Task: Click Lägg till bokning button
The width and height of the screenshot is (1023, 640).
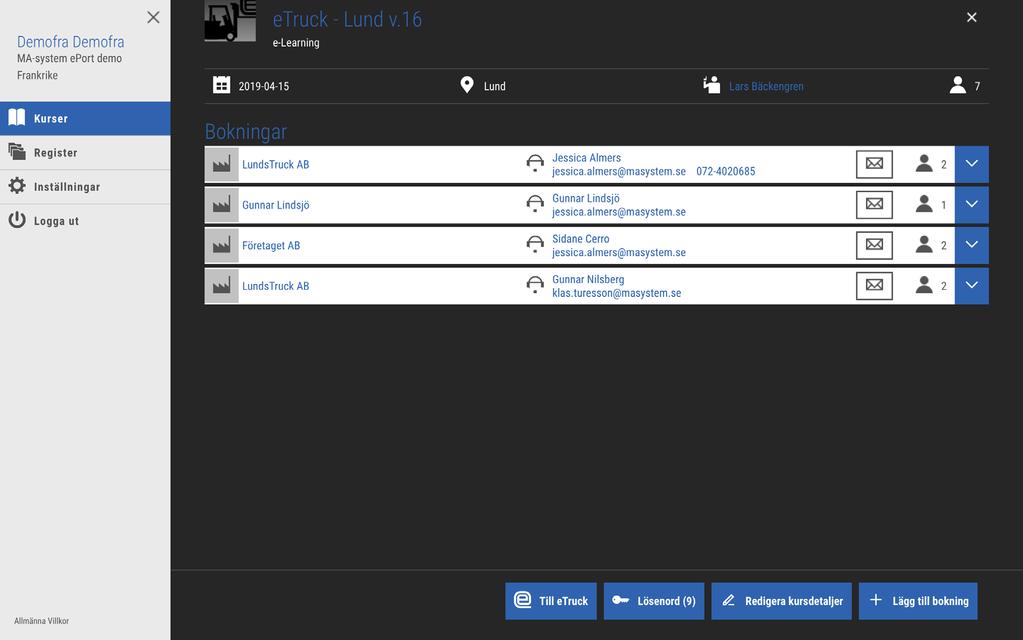Action: (x=918, y=601)
